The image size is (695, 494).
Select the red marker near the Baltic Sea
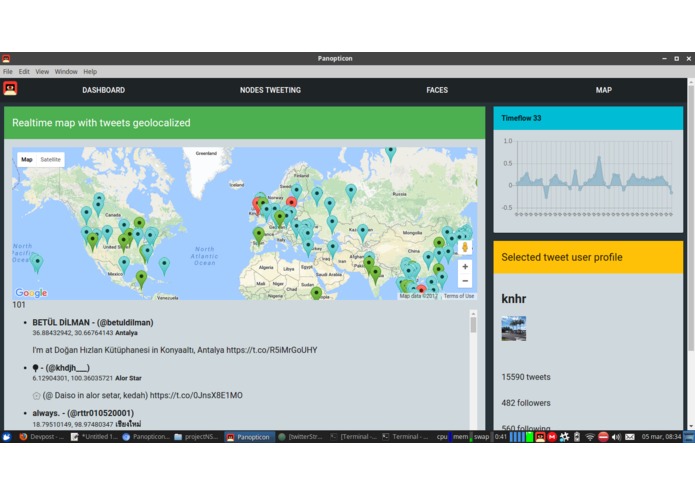pyautogui.click(x=291, y=202)
